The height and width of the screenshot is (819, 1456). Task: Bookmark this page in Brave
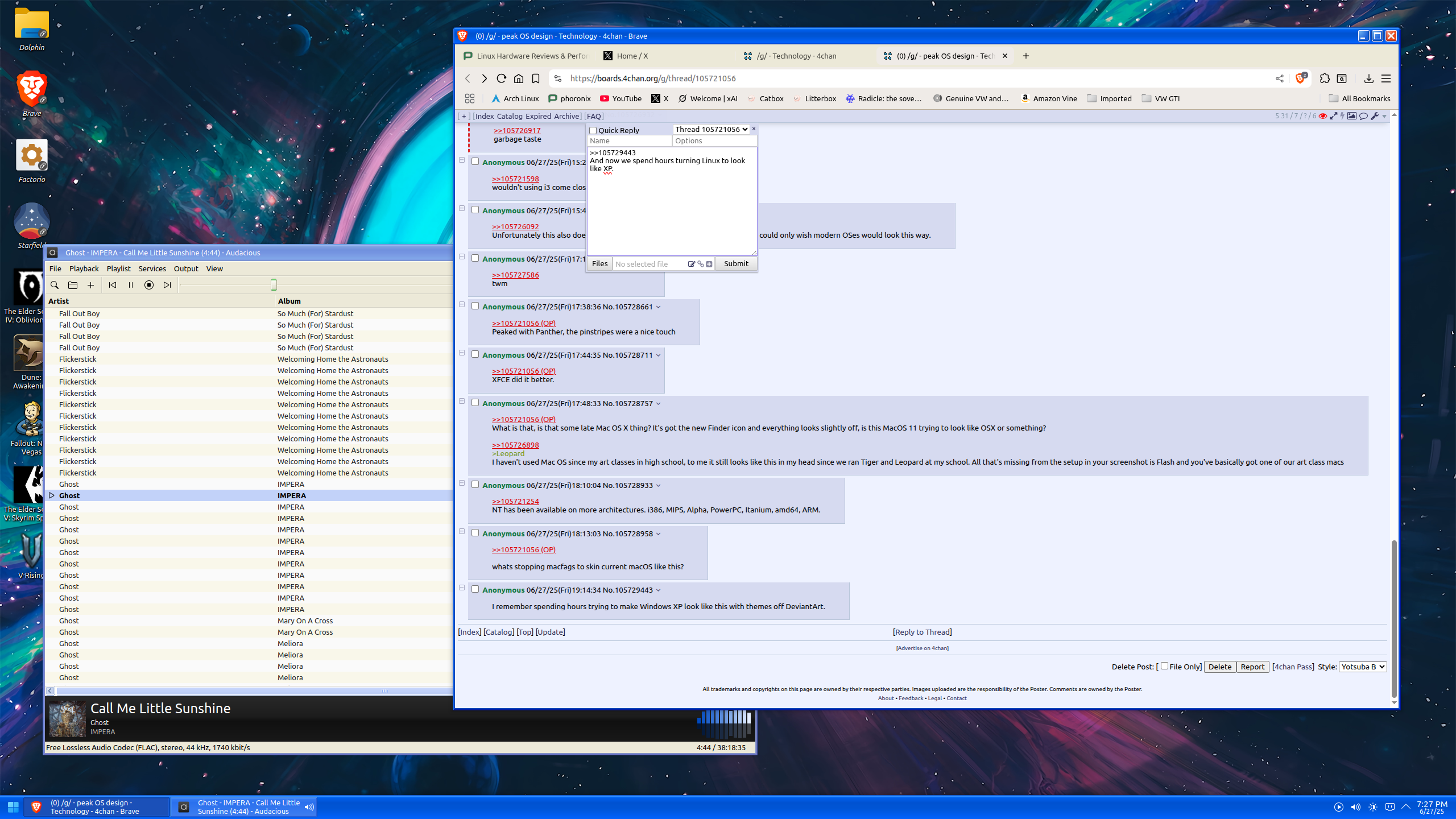536,78
